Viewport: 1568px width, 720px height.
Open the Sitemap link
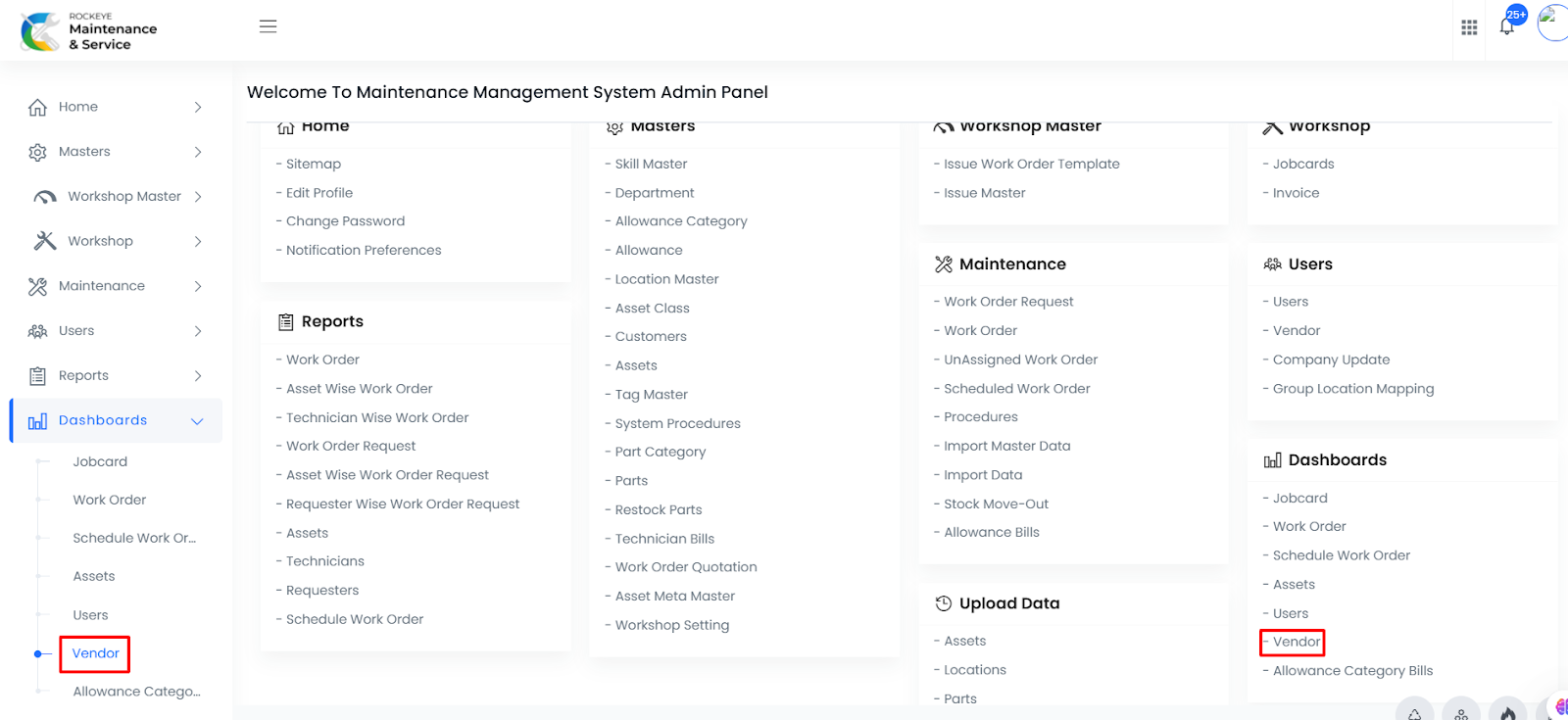click(x=314, y=164)
